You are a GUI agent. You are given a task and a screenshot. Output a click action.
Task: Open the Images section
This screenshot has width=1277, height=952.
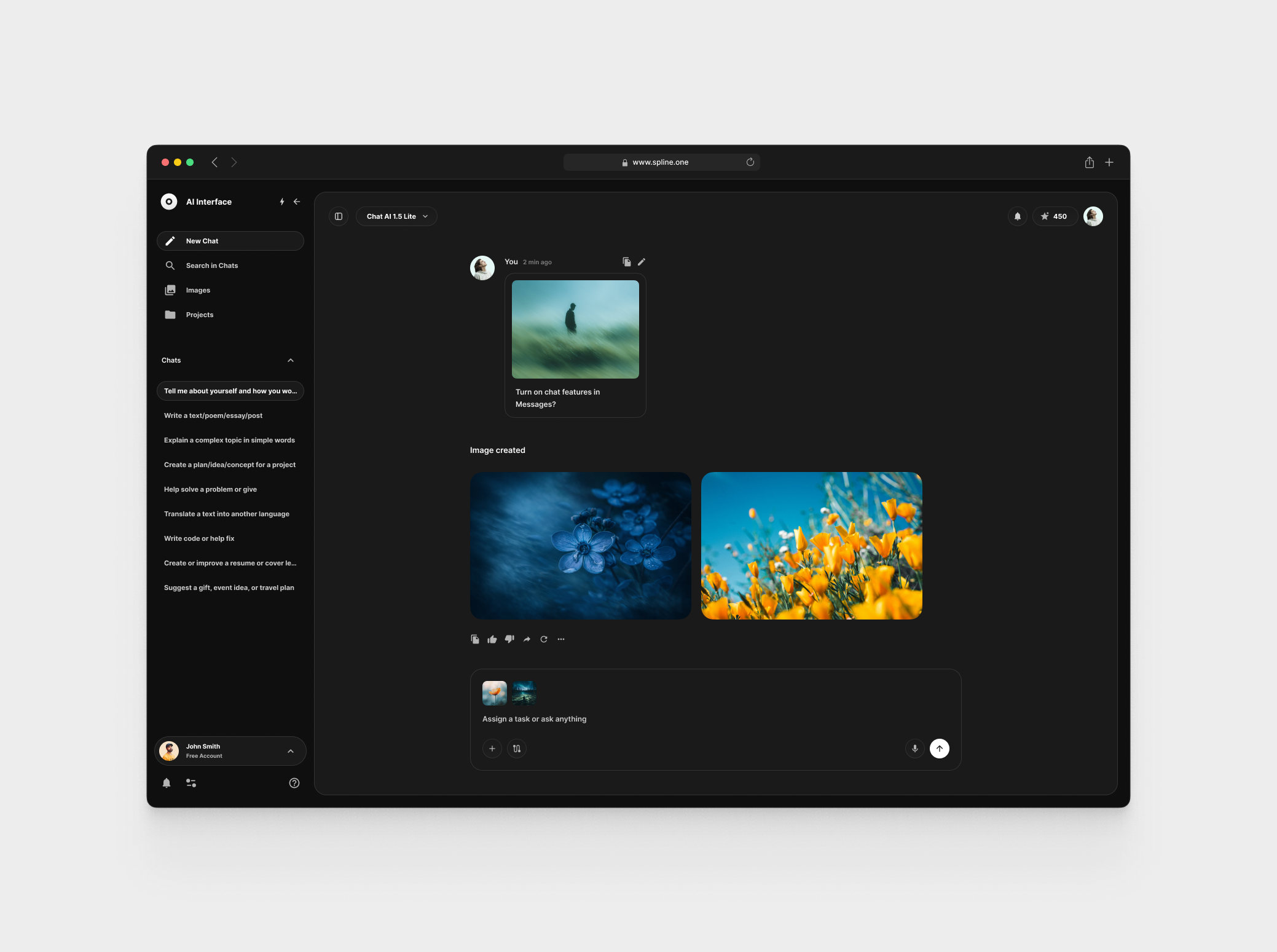pyautogui.click(x=230, y=290)
